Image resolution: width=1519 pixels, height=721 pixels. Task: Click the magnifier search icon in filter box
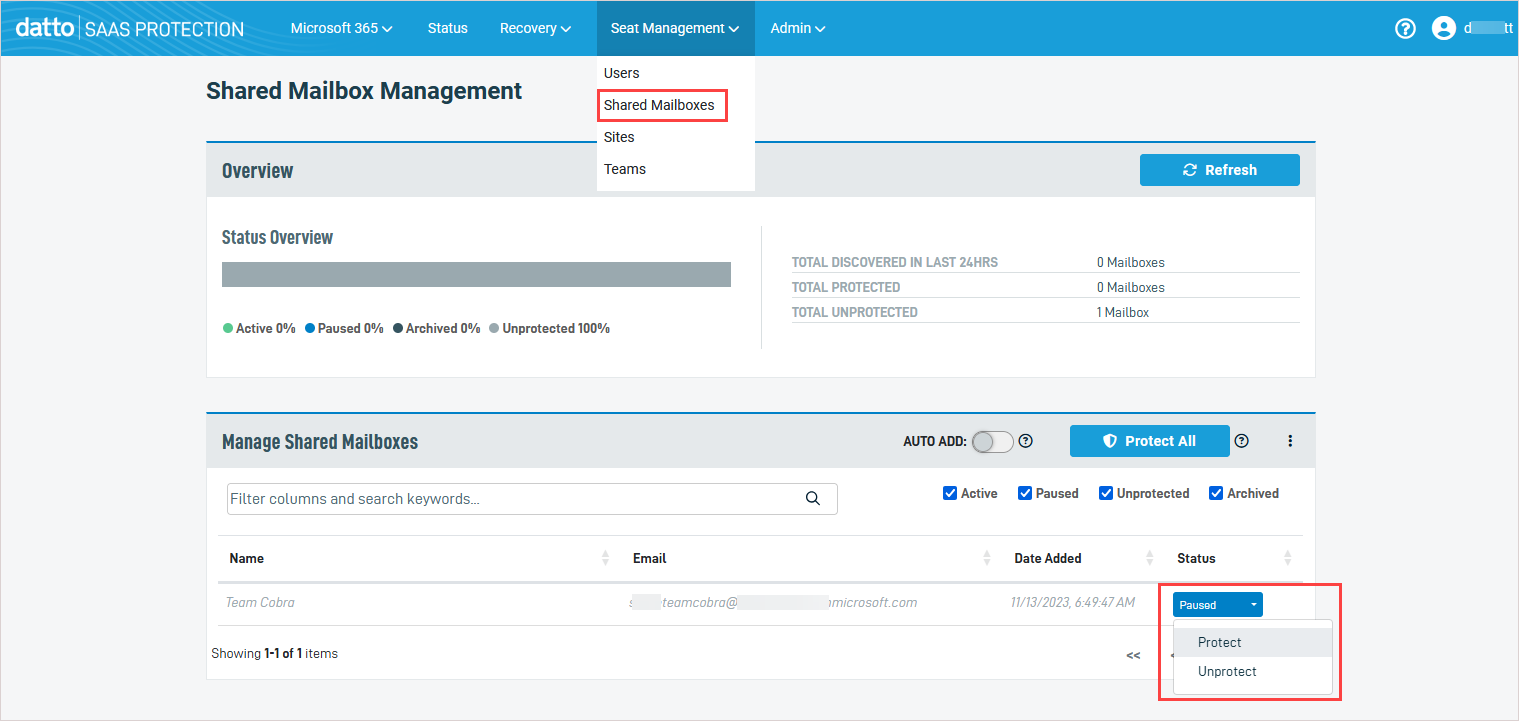(813, 499)
